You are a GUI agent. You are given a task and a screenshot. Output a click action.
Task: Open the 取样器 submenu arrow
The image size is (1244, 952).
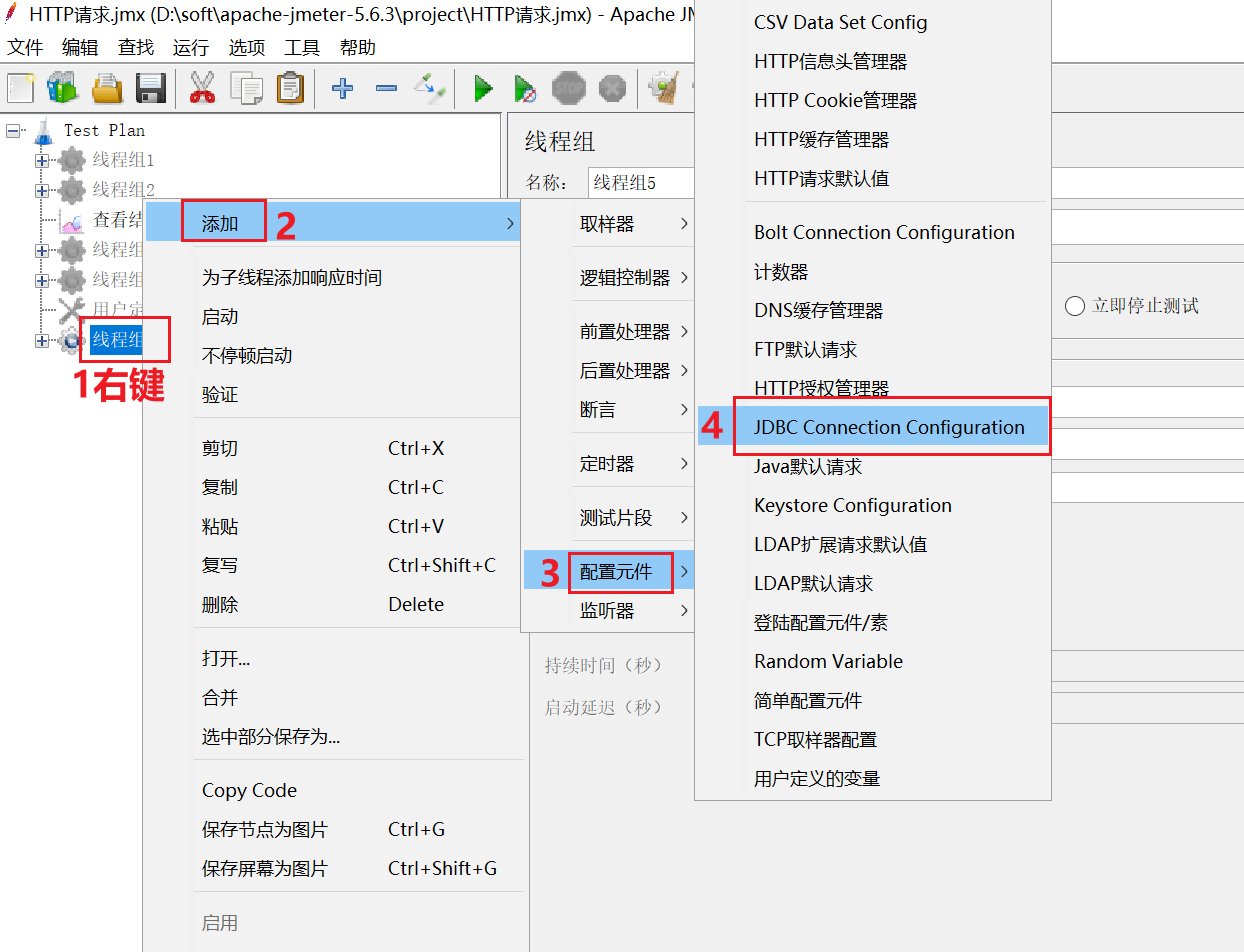tap(684, 223)
